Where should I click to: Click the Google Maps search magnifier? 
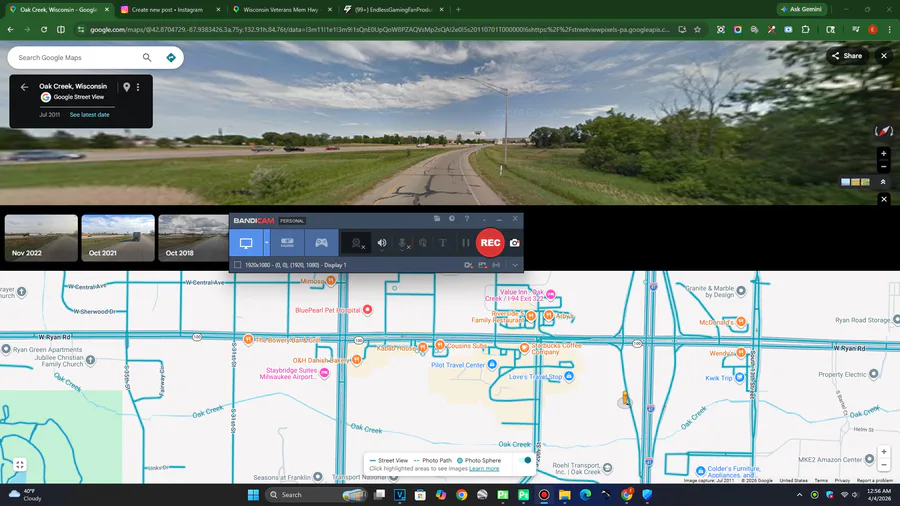tap(147, 57)
